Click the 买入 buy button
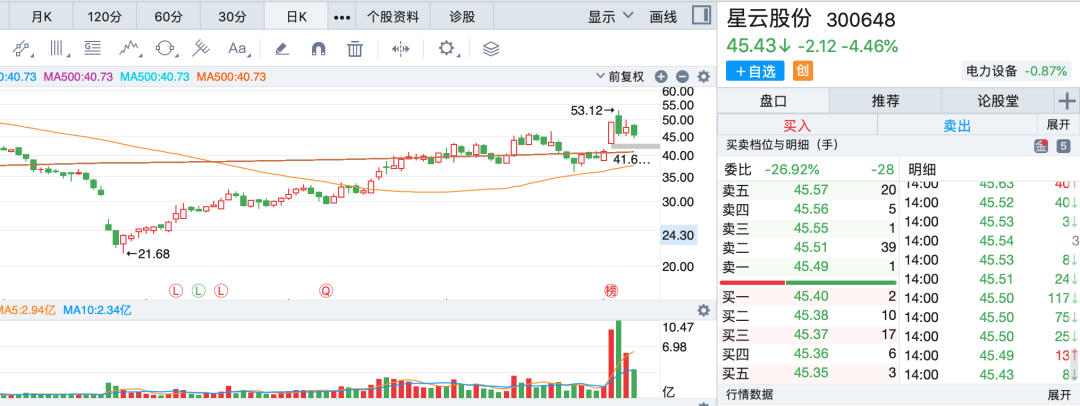 pos(797,124)
